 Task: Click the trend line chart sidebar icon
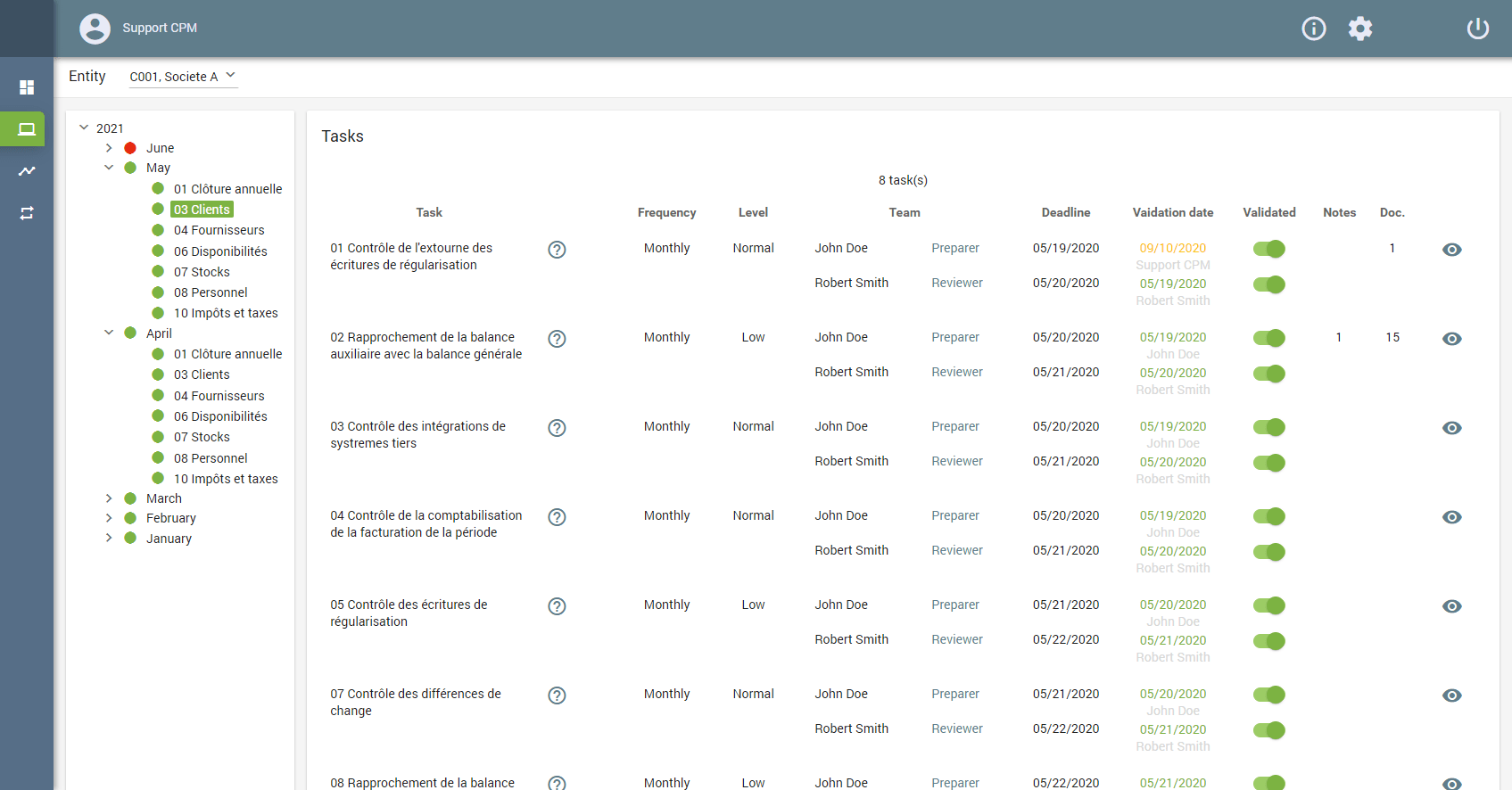click(27, 171)
